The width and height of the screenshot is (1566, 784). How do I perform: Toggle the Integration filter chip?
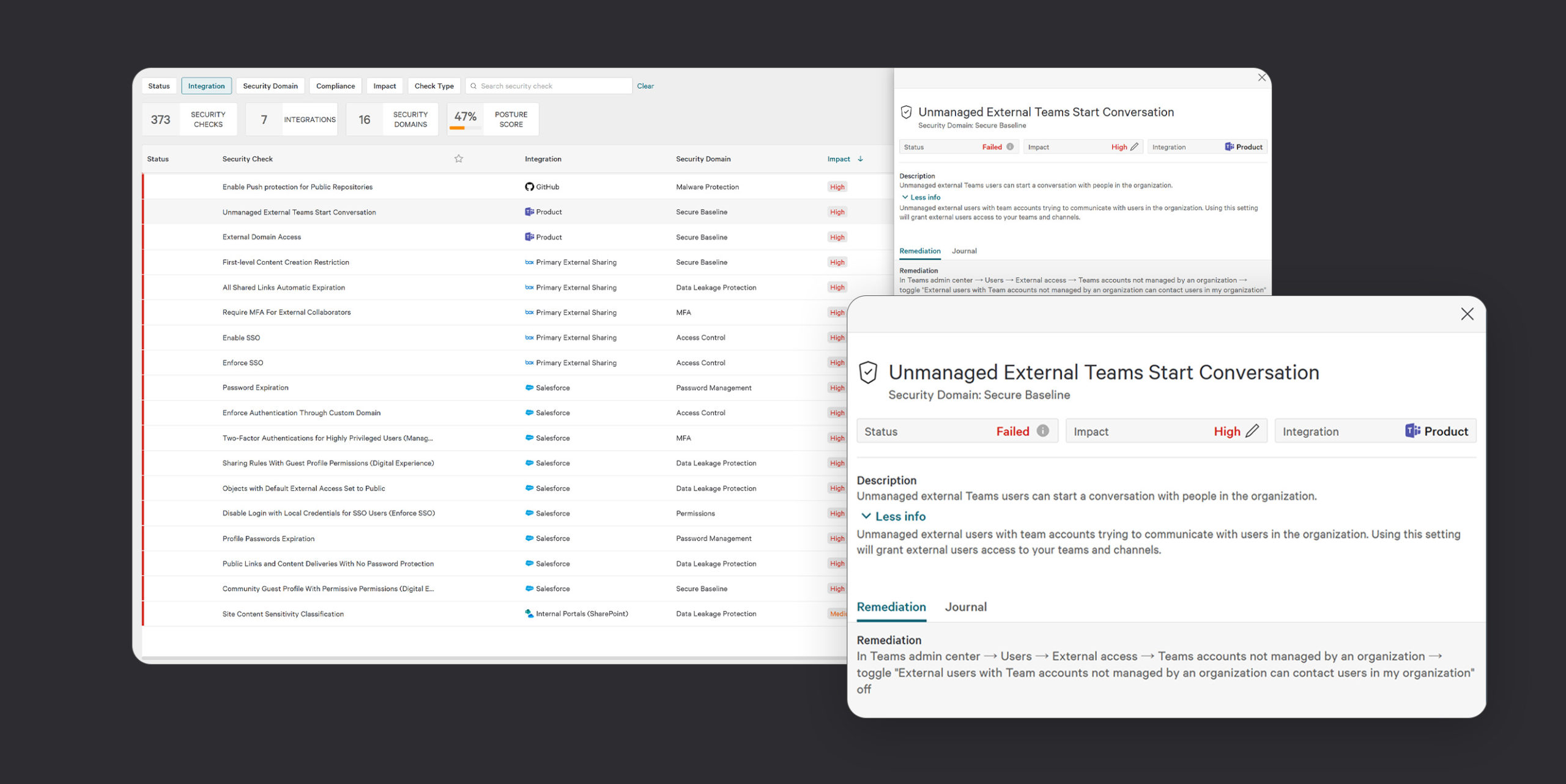[x=206, y=86]
